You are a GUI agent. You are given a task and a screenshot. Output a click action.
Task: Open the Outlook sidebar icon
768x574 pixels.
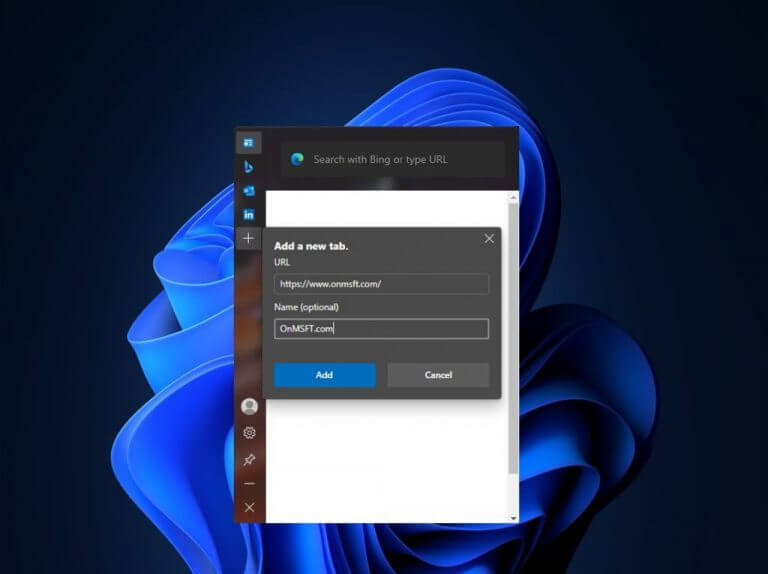(x=249, y=191)
